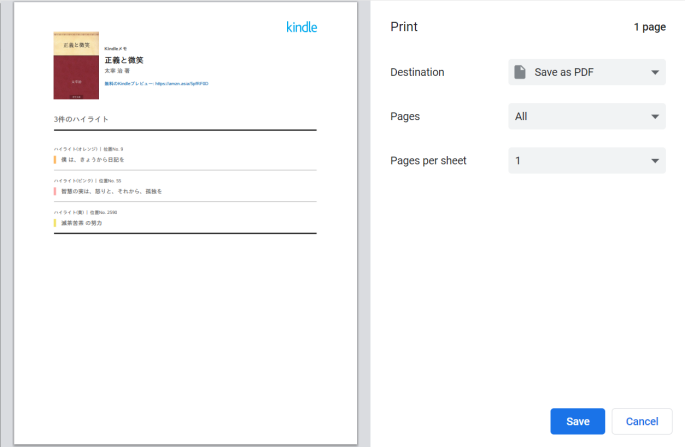Click the PDF document icon in Destination field

point(520,72)
